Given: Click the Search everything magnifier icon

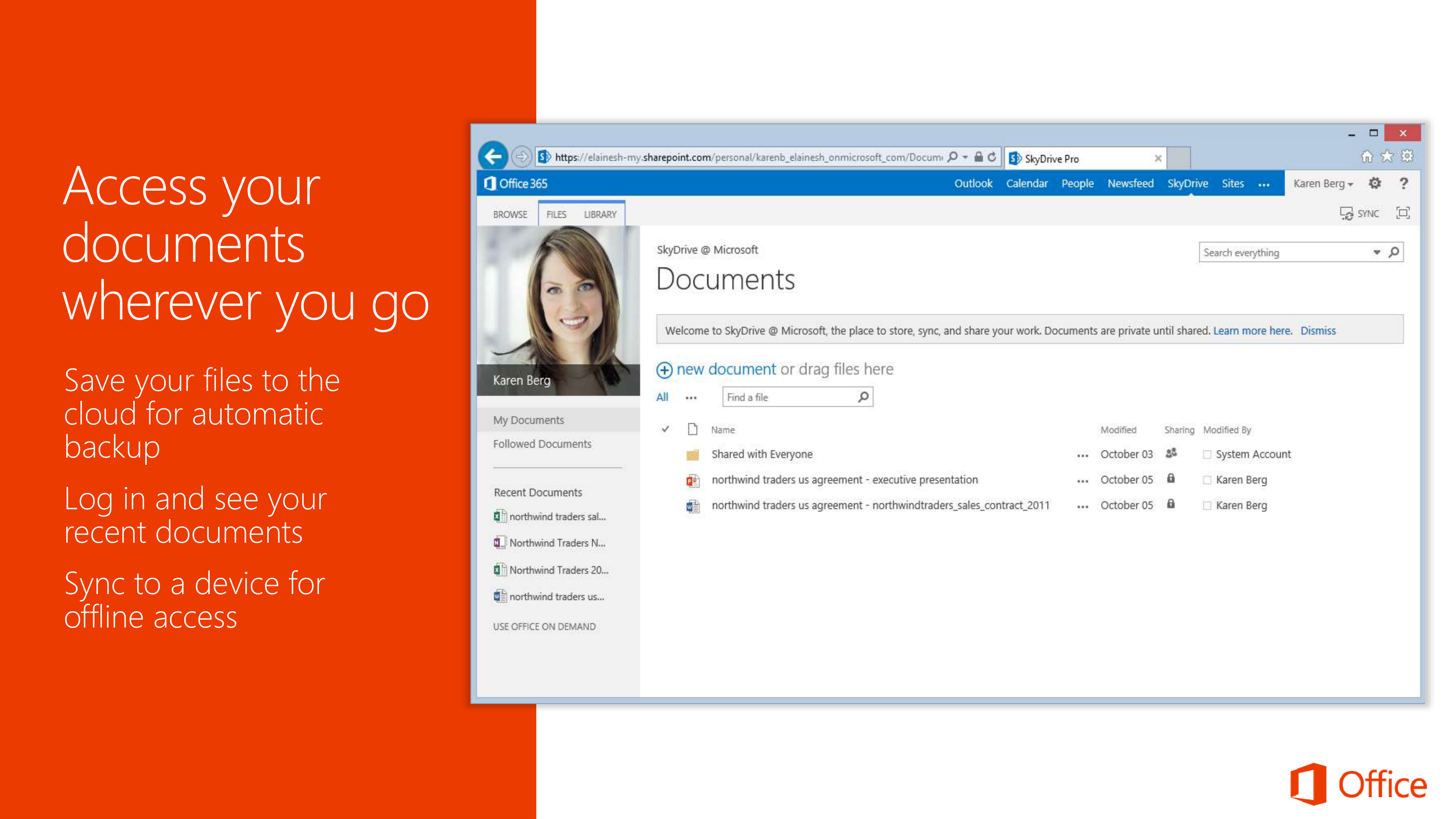Looking at the screenshot, I should point(1394,252).
